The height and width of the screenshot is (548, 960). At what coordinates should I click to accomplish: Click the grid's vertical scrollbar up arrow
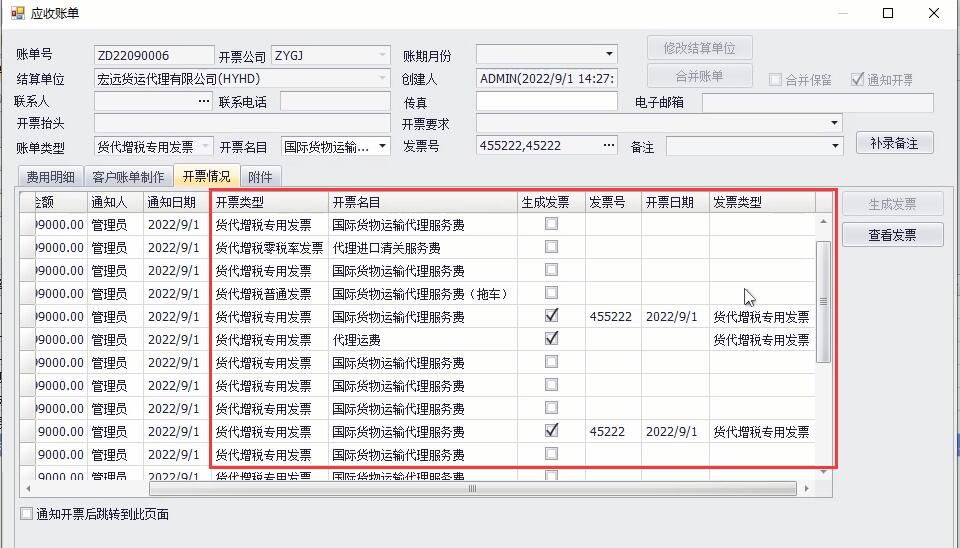(x=823, y=203)
